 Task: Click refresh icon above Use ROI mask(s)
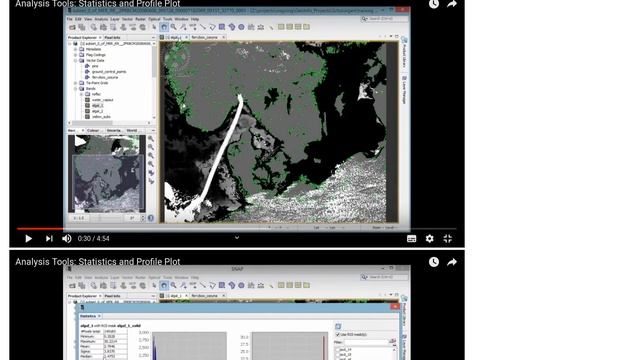click(x=338, y=326)
